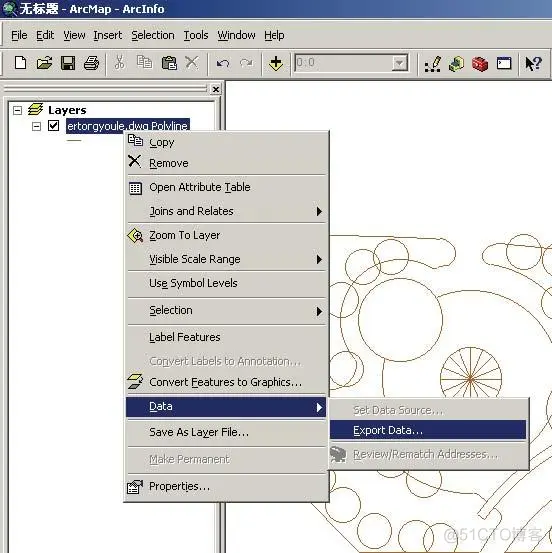This screenshot has height=553, width=552.
Task: Open the File menu
Action: [19, 35]
